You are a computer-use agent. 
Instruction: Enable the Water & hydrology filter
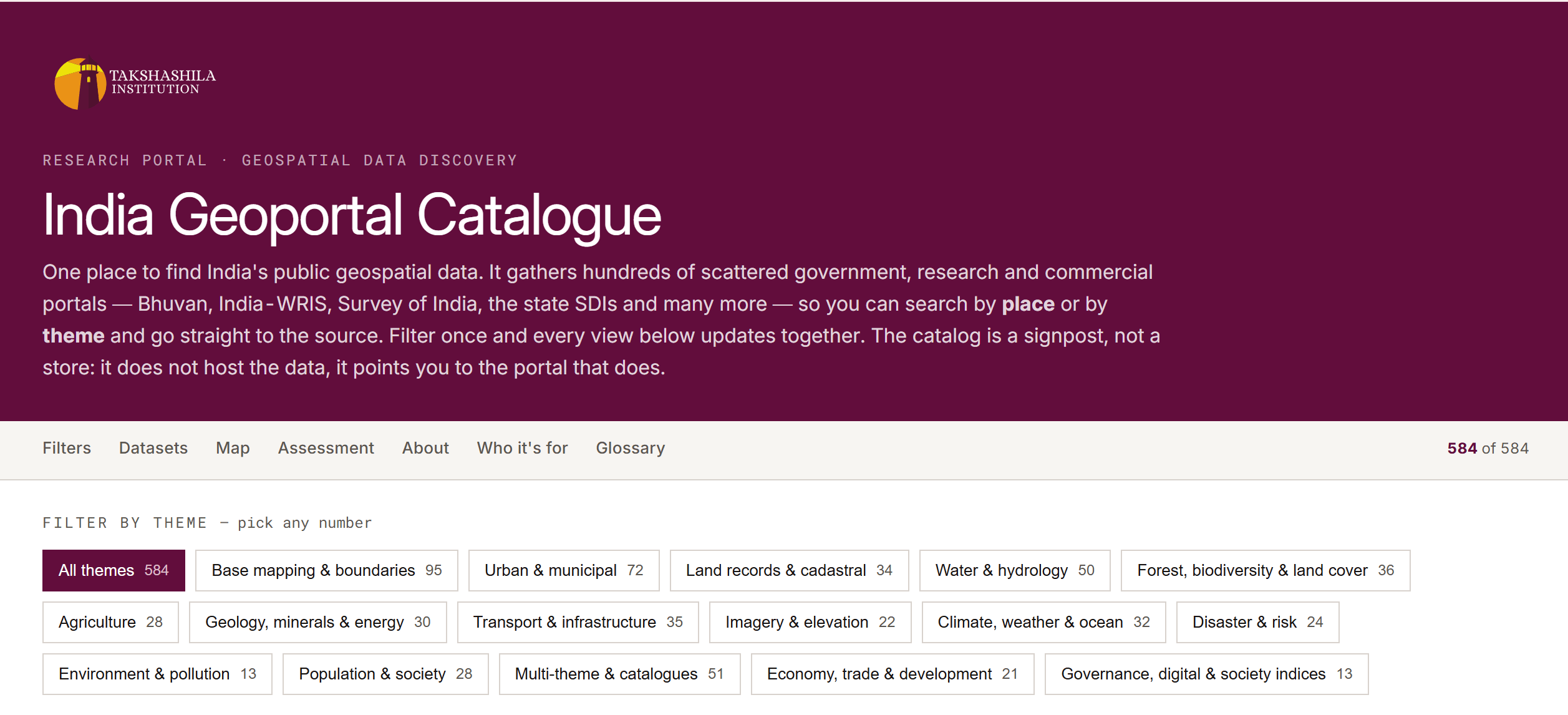point(1015,570)
